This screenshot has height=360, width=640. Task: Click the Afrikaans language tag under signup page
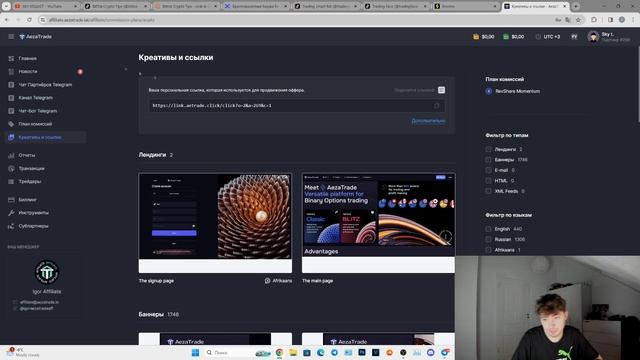click(x=278, y=281)
